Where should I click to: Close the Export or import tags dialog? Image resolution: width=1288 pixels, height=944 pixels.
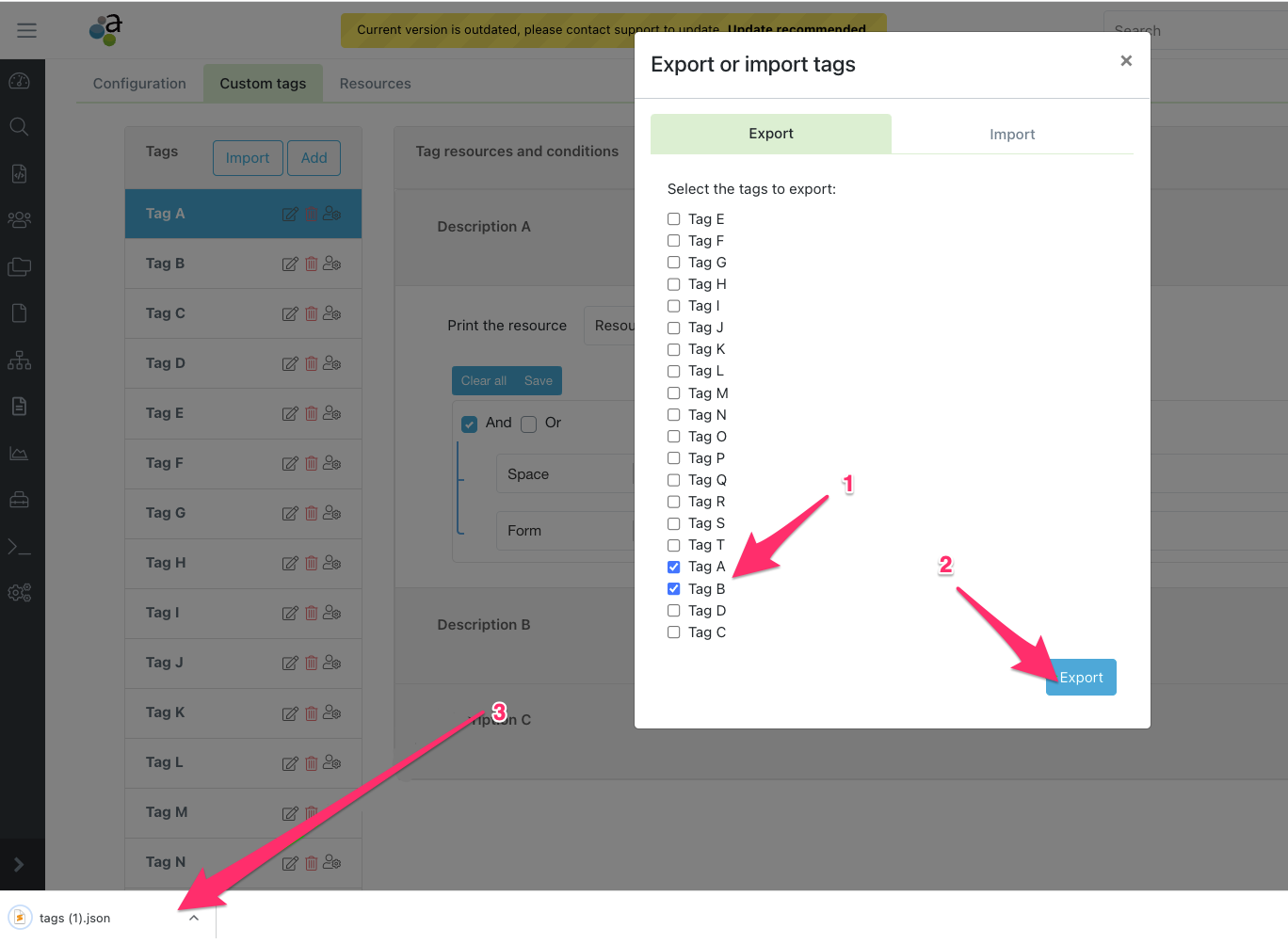[x=1125, y=61]
